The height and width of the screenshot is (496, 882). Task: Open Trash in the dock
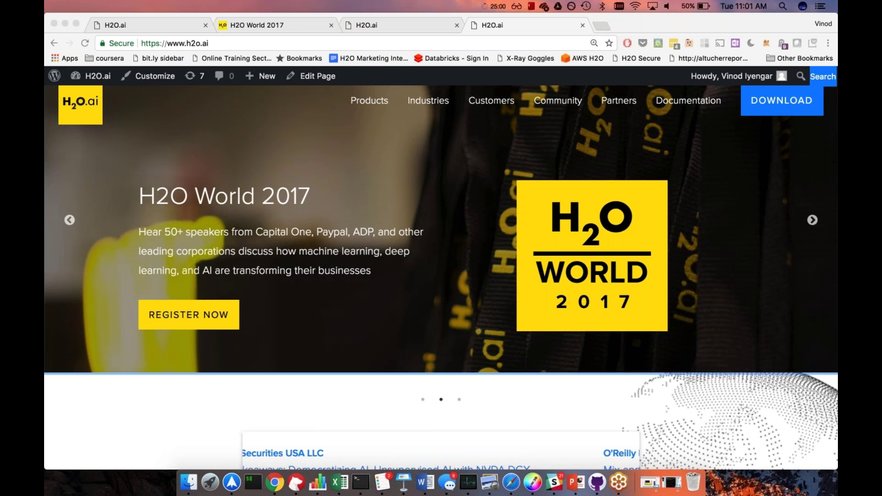coord(692,482)
